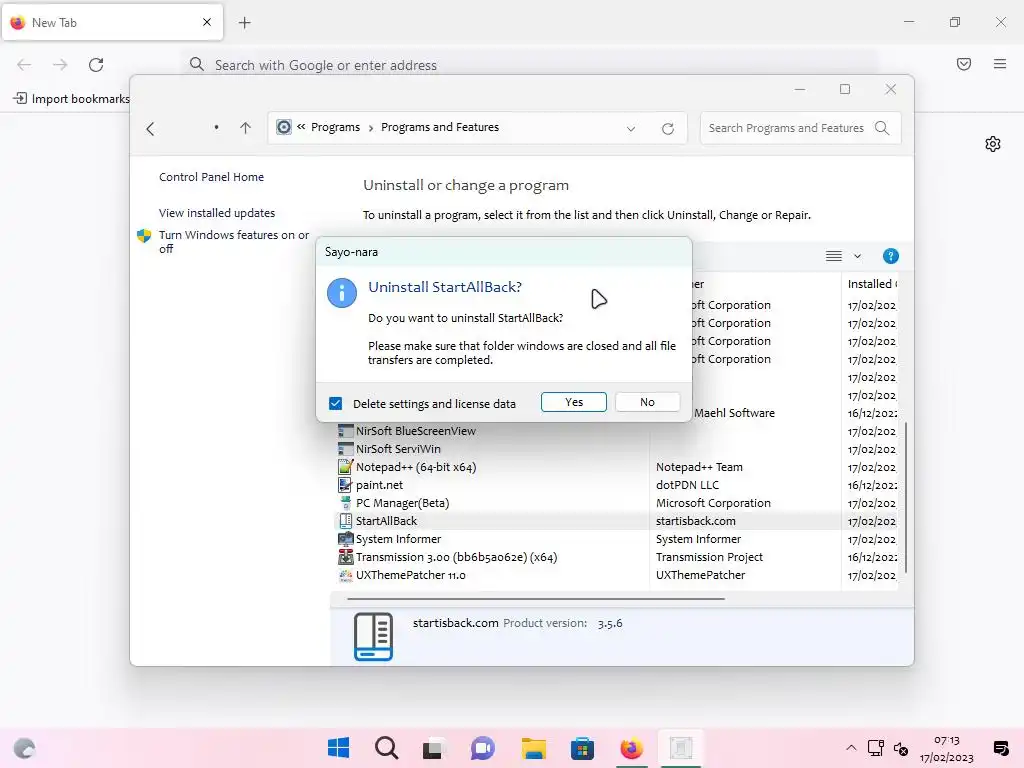This screenshot has width=1024, height=768.
Task: Click the horizontal scrollbar of program list
Action: coord(536,598)
